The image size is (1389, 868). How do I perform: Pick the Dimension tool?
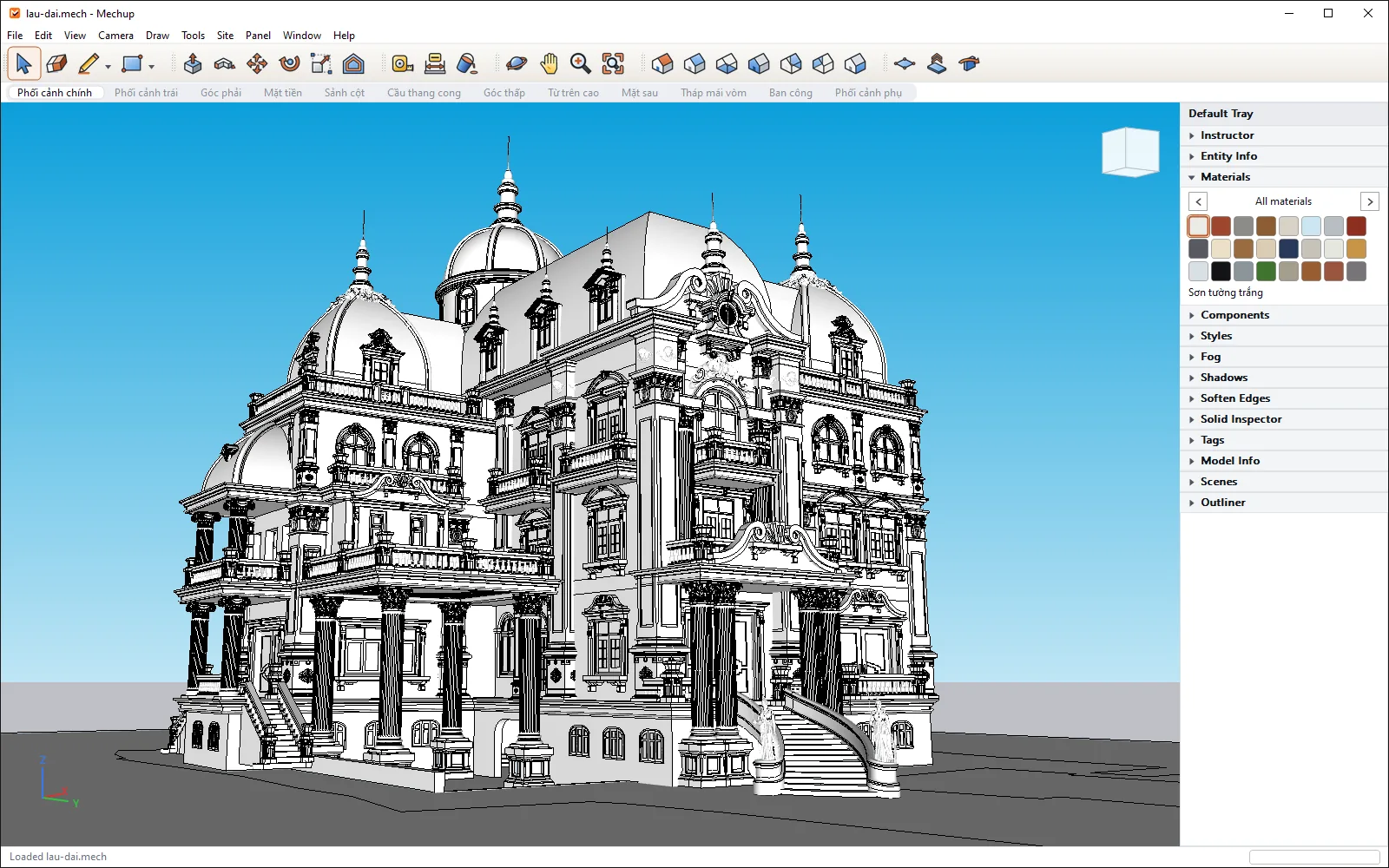[x=435, y=63]
